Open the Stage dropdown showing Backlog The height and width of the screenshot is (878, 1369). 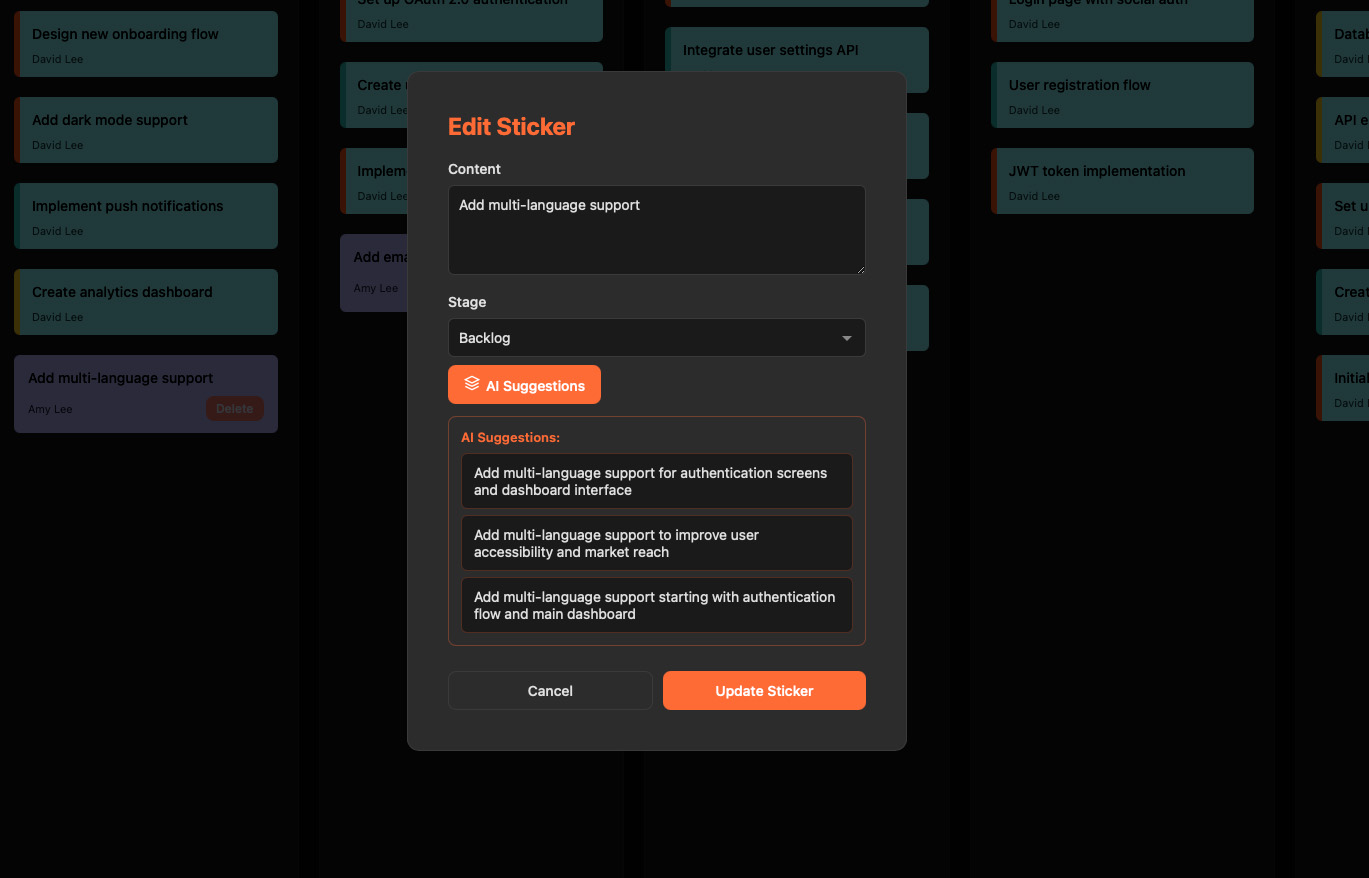(x=656, y=337)
